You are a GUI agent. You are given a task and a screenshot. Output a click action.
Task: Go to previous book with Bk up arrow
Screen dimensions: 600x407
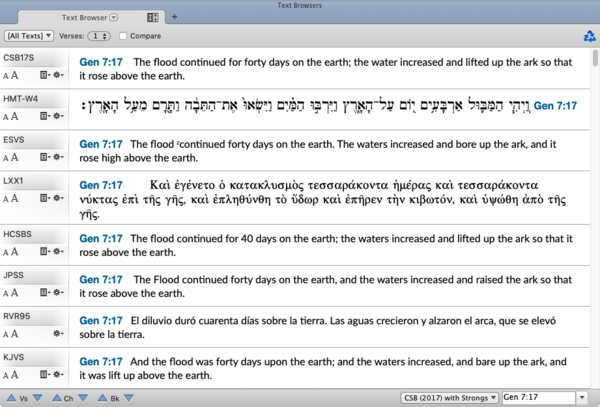(x=102, y=398)
